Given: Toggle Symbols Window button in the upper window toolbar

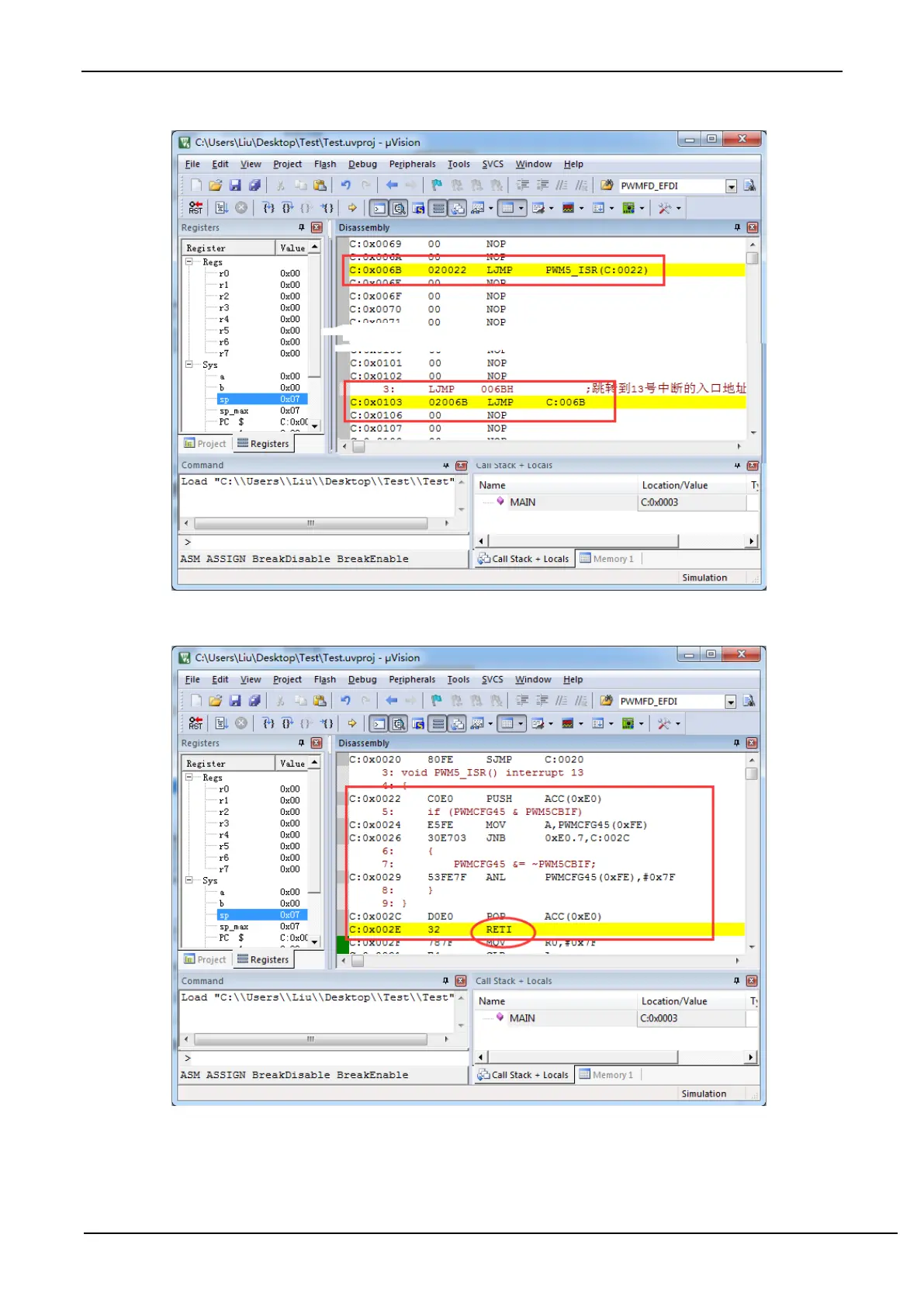Looking at the screenshot, I should point(418,208).
